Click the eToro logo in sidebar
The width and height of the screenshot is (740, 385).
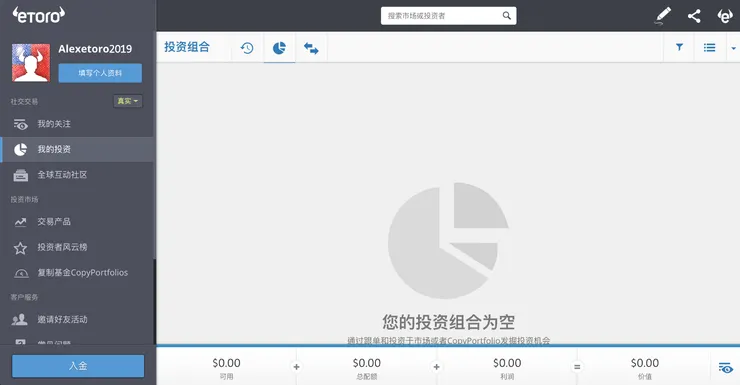[39, 15]
